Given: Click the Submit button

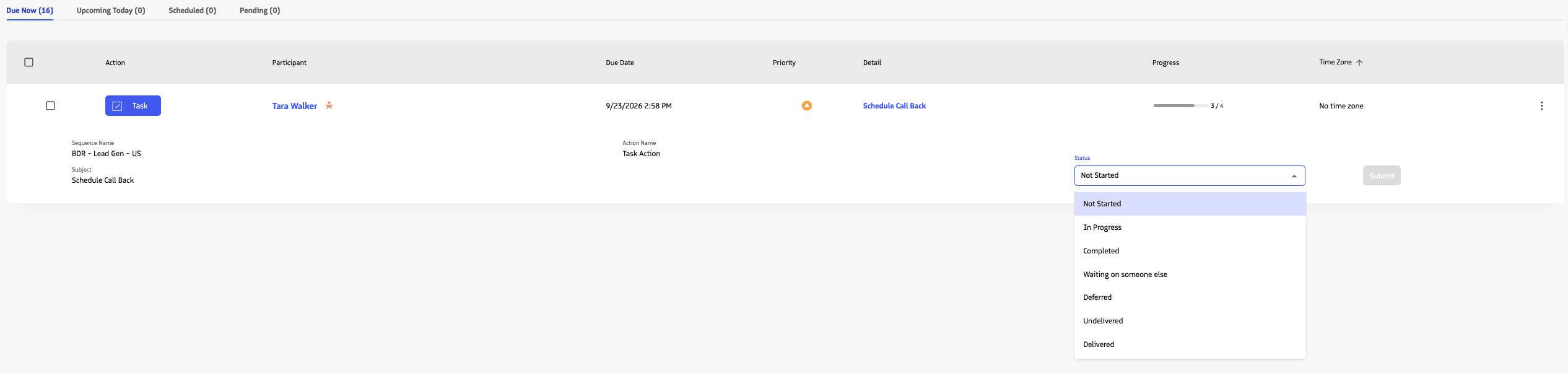Looking at the screenshot, I should [x=1382, y=176].
